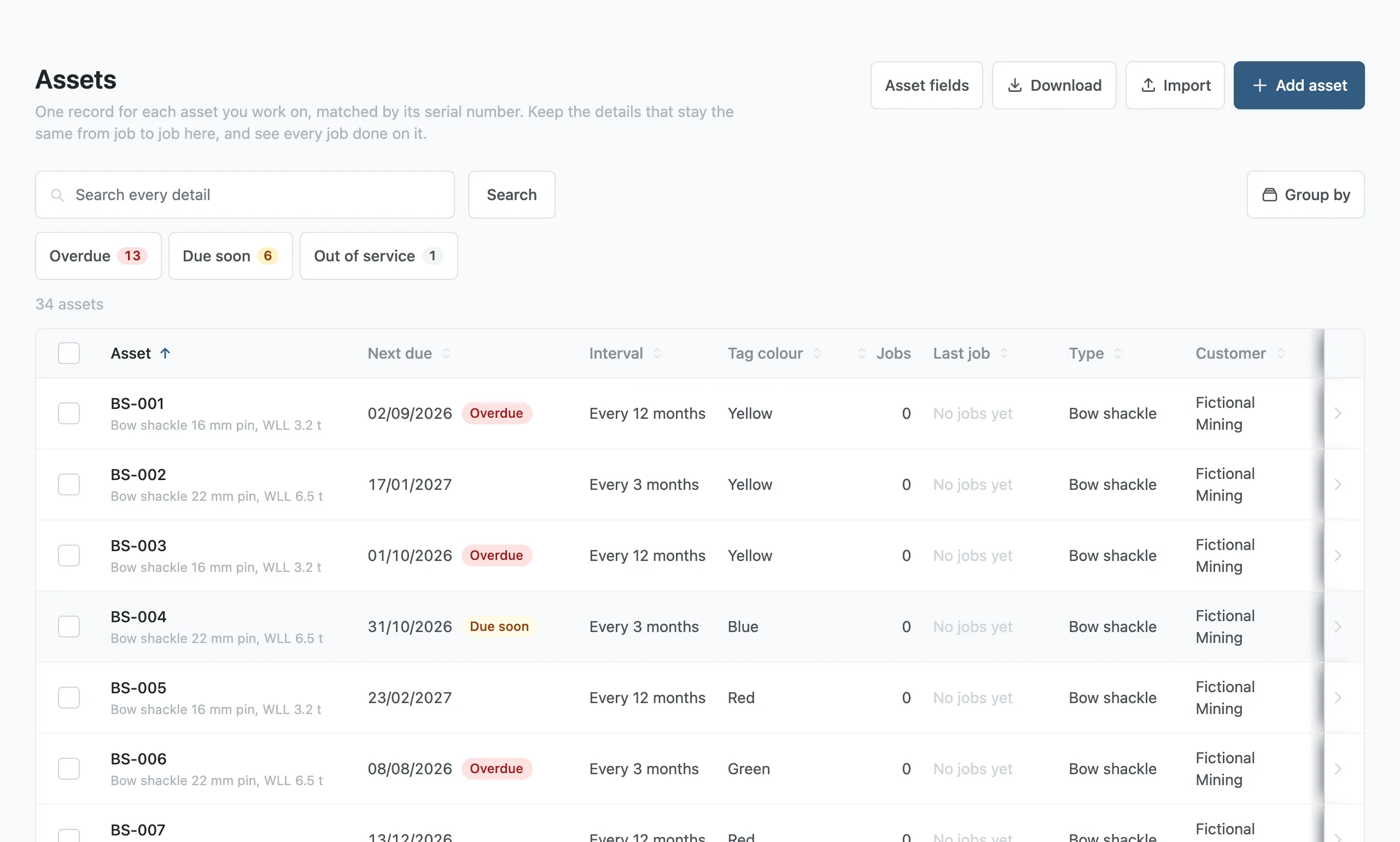
Task: Open BS-001 row chevron
Action: (1338, 414)
